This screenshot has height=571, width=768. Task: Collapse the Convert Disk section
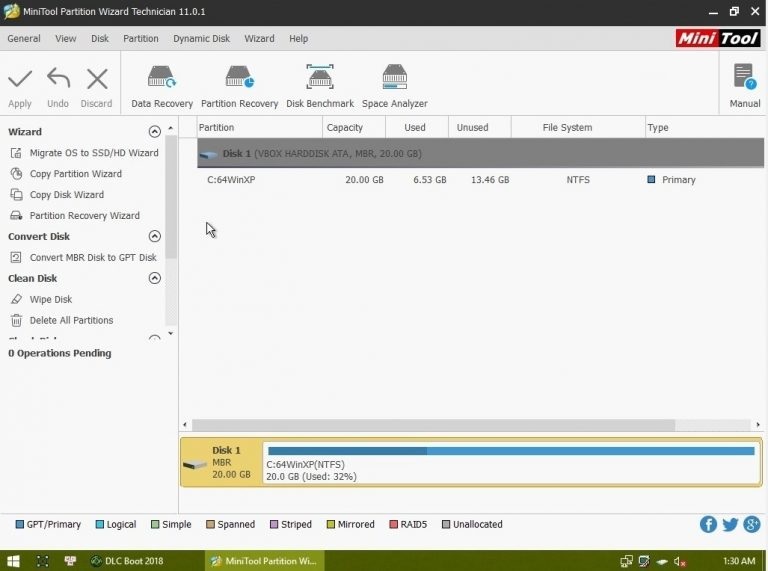tap(154, 237)
